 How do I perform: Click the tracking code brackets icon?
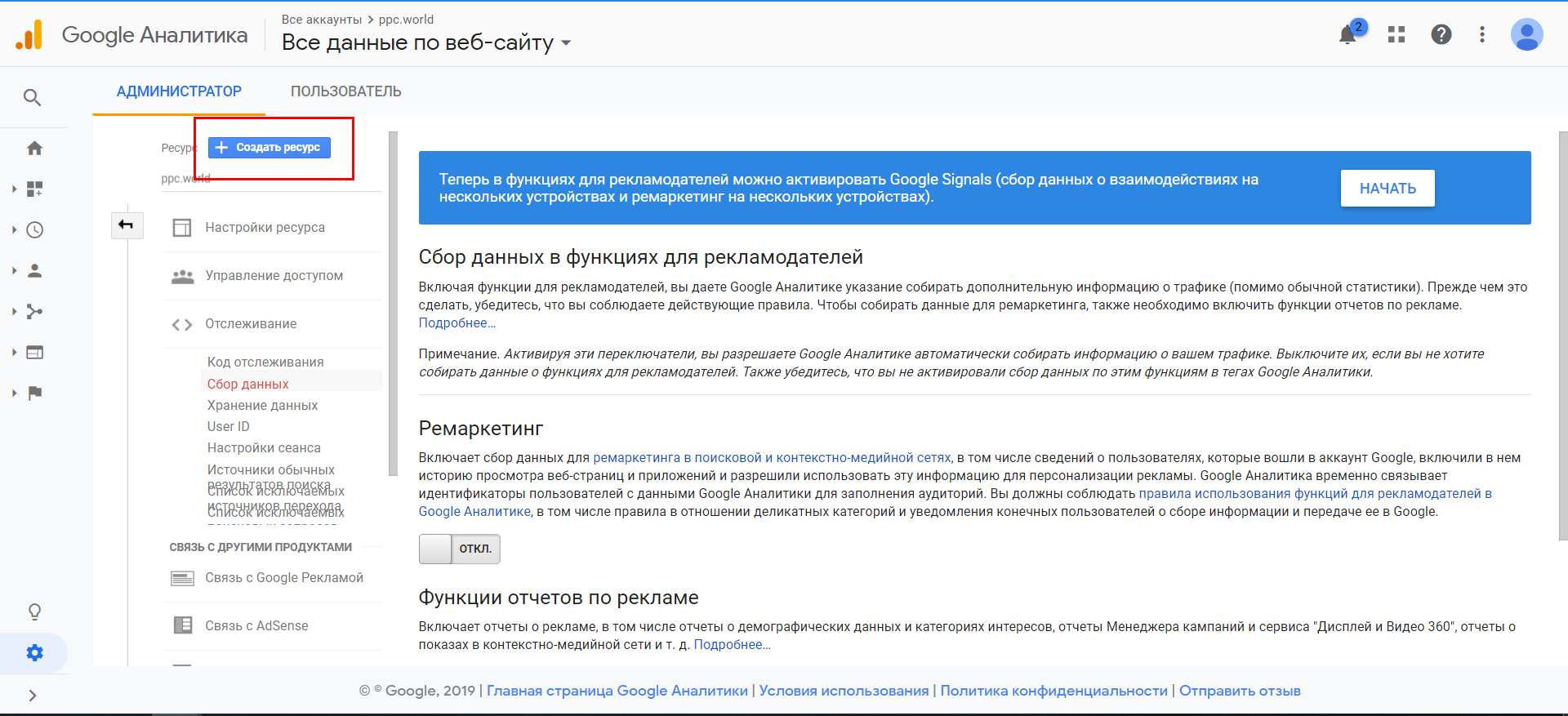pos(182,324)
